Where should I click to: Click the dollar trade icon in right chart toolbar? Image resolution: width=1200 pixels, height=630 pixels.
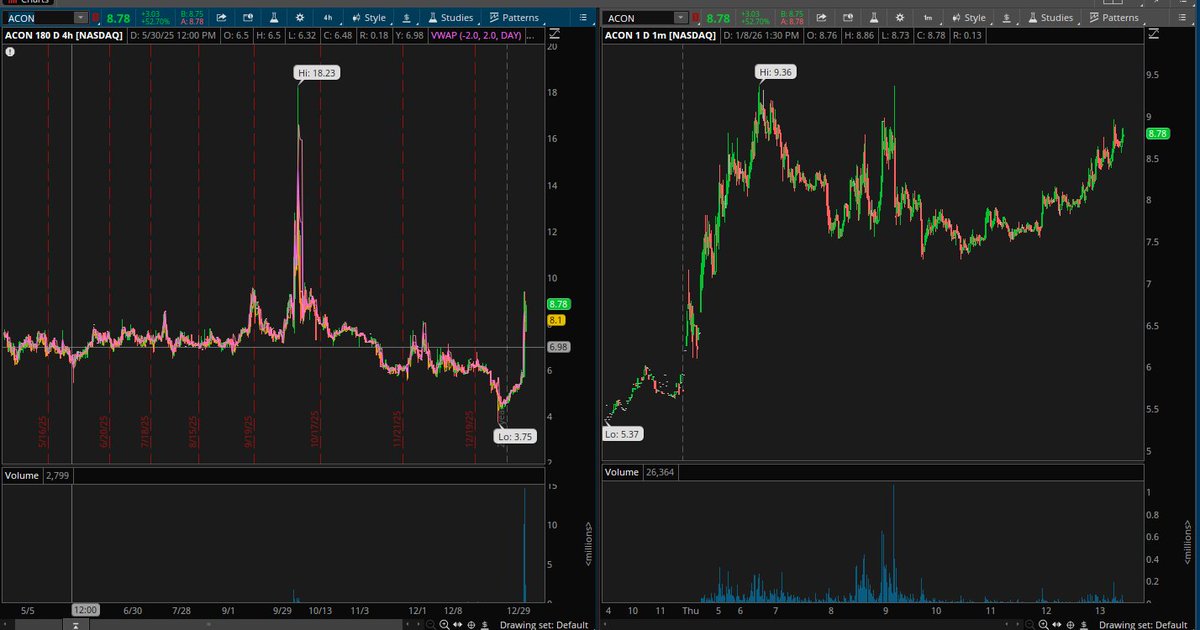pos(1006,18)
